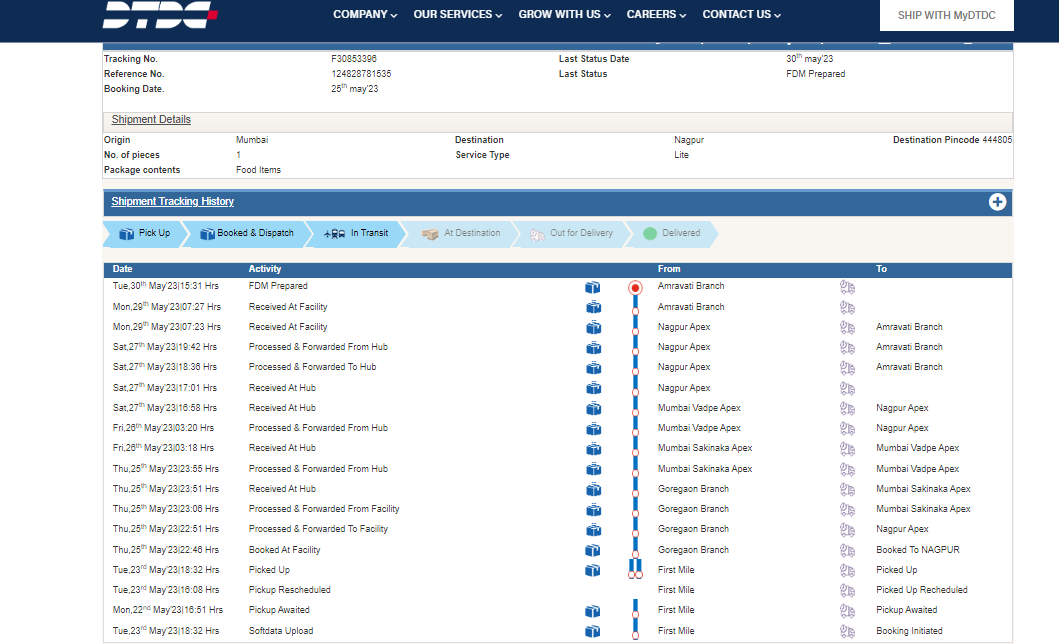Open the CAREERS menu
This screenshot has width=1059, height=644.
[x=656, y=15]
